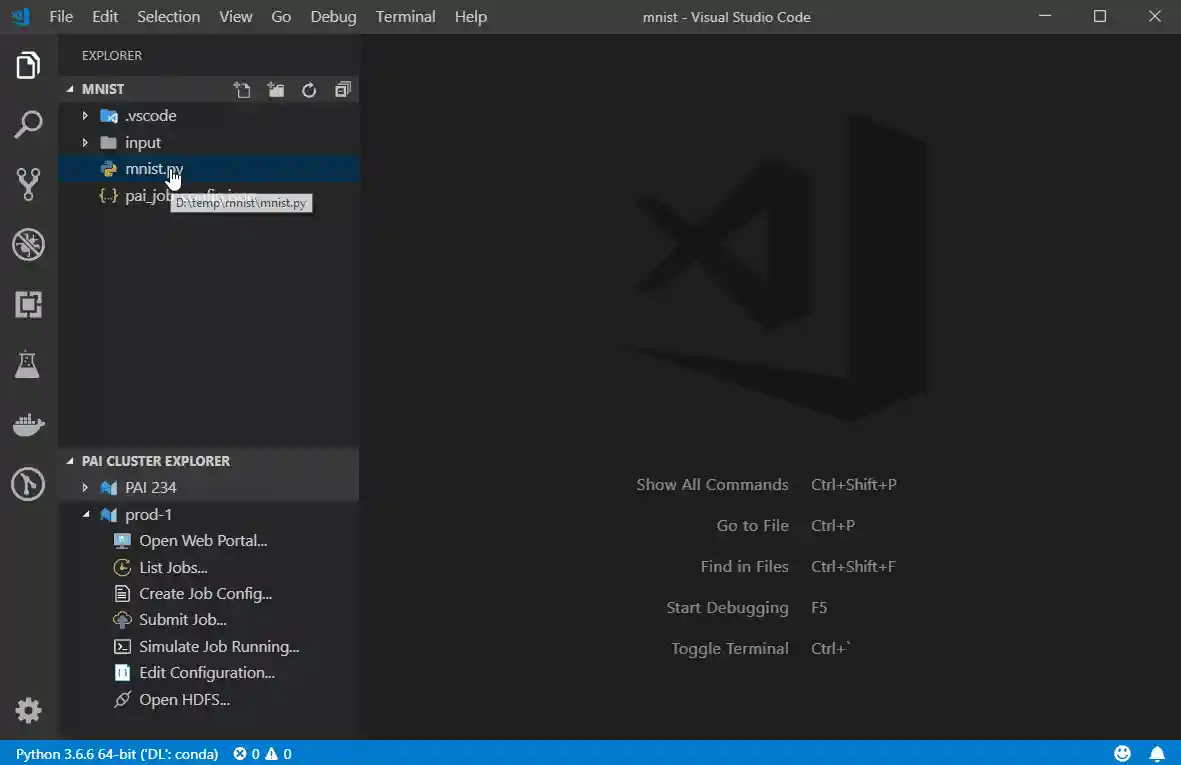Select Python 3.6.6 interpreter in status bar
This screenshot has width=1181, height=765.
pos(117,754)
